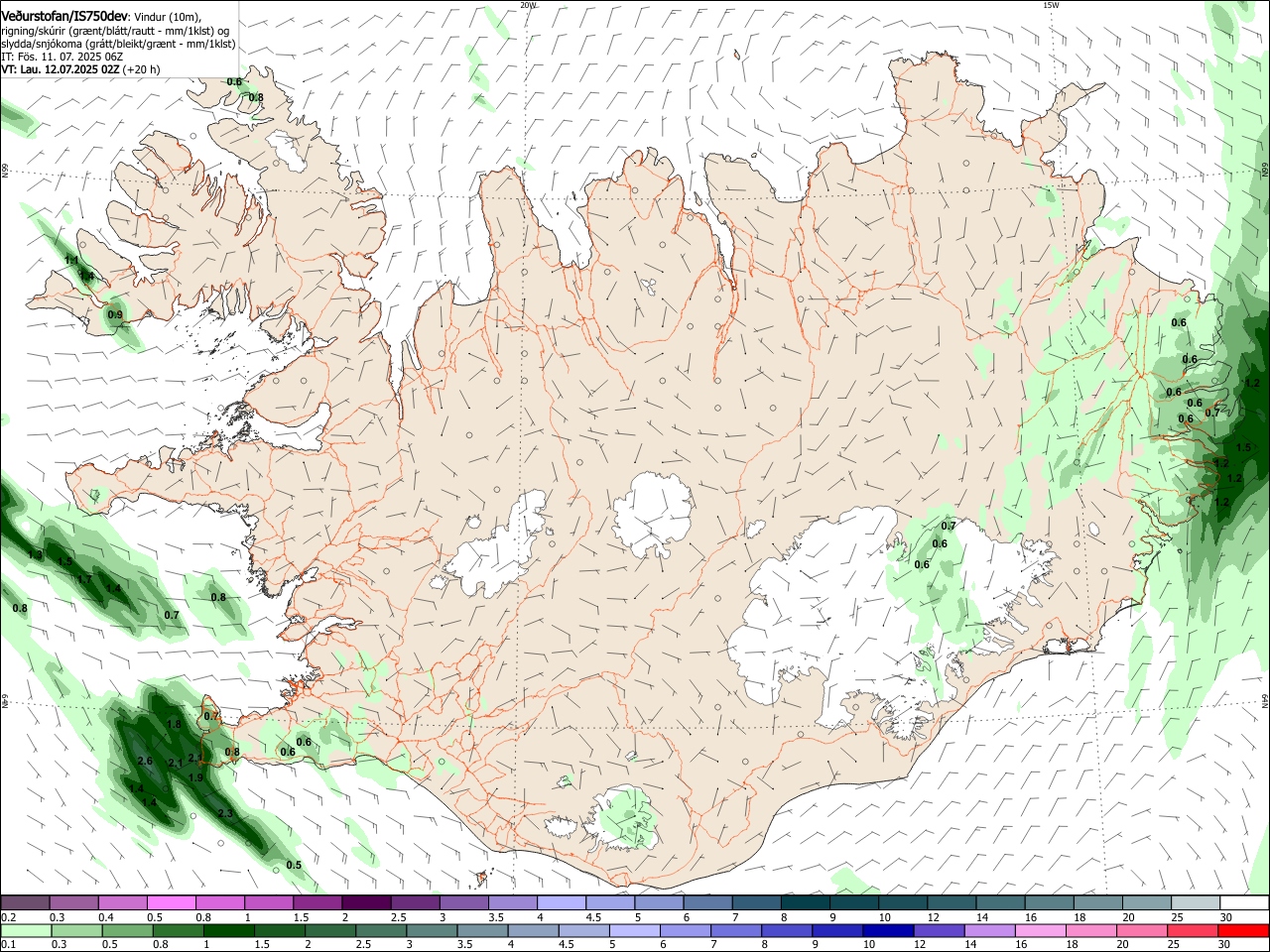Click the 0.9 rainfall value in the Westfjords
This screenshot has width=1270, height=952.
coord(115,314)
